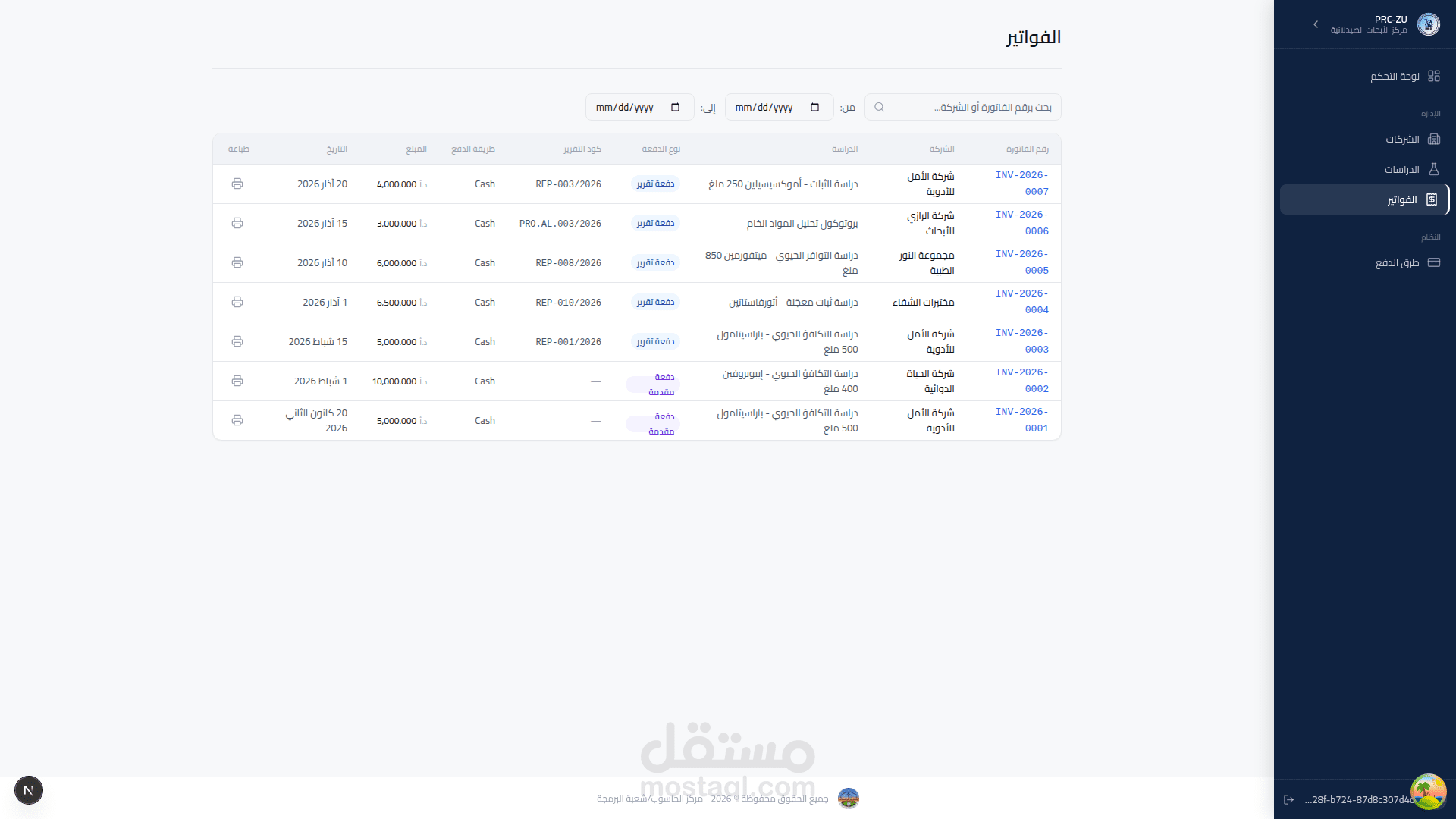Click the PRC-ZU logo in the sidebar
Viewport: 1456px width, 819px height.
tap(1429, 24)
